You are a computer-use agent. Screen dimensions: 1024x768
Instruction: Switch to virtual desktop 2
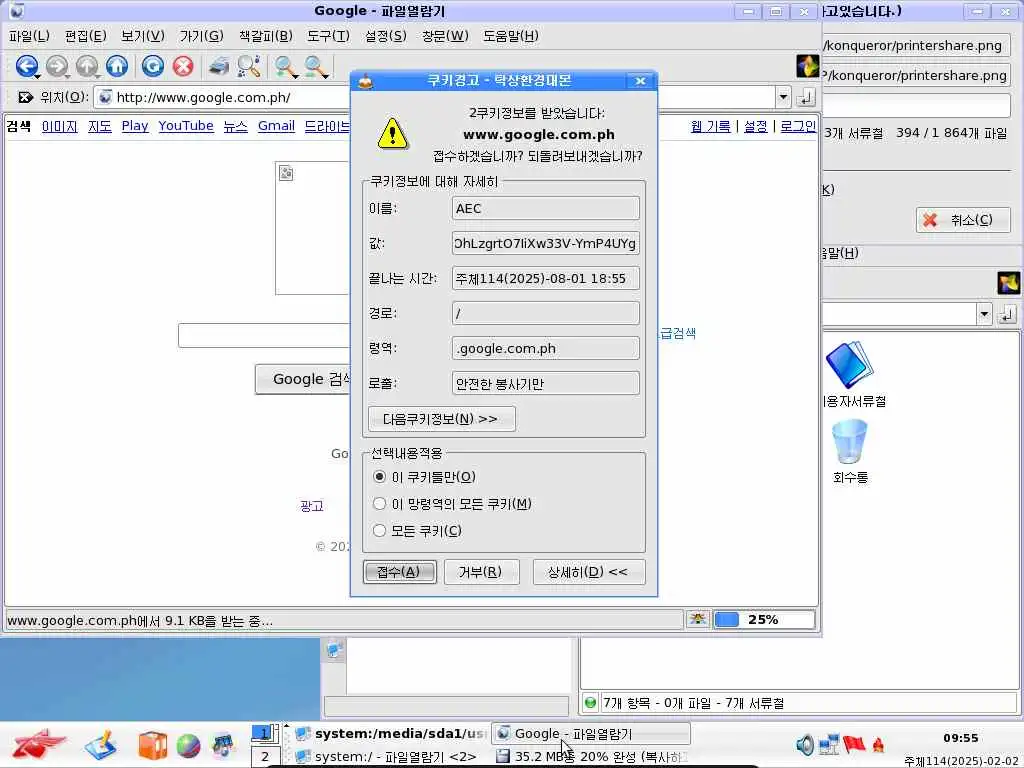[x=264, y=757]
